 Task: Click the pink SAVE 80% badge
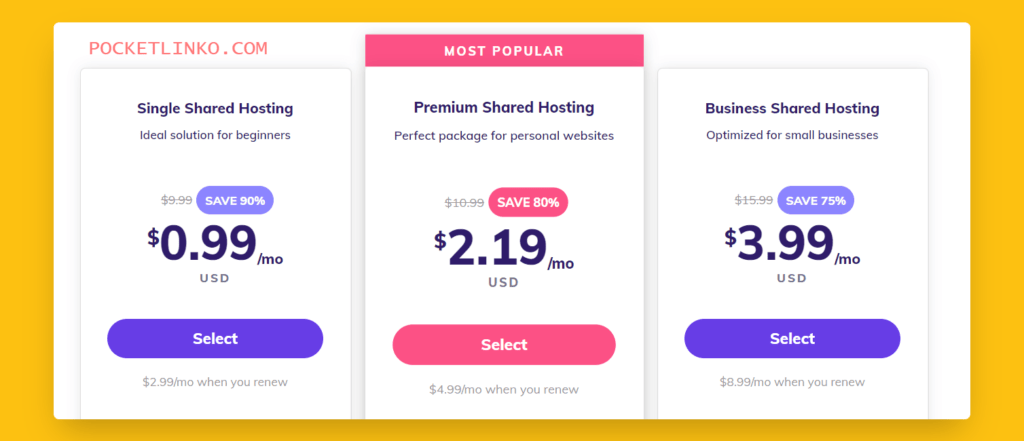click(x=527, y=202)
